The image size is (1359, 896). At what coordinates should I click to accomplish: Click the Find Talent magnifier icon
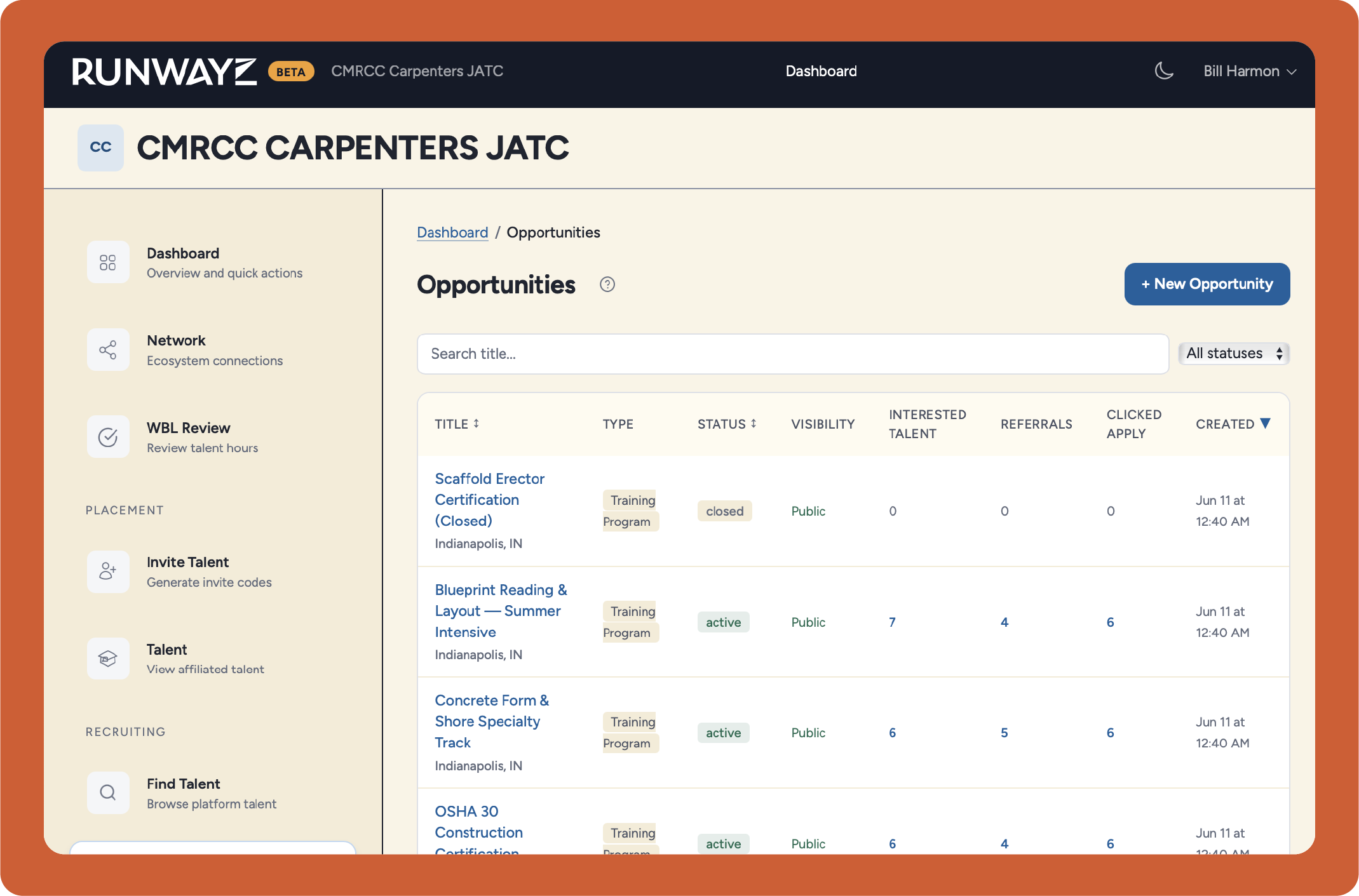coord(108,792)
